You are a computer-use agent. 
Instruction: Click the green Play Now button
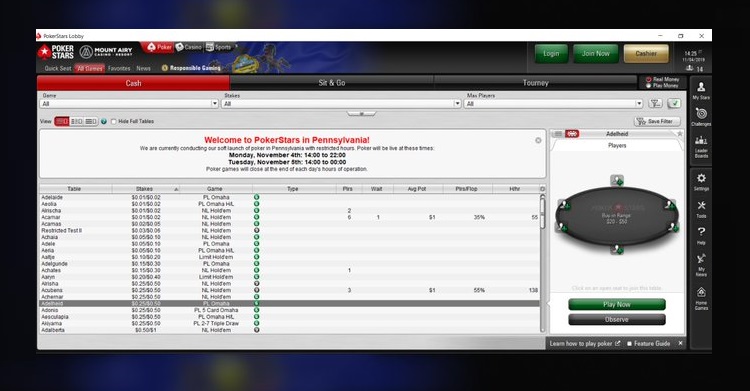click(x=617, y=304)
